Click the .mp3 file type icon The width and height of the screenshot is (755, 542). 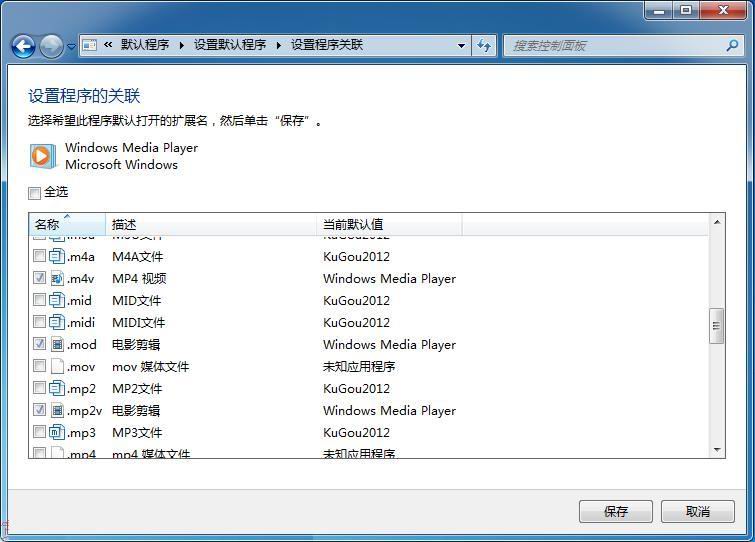(x=57, y=433)
